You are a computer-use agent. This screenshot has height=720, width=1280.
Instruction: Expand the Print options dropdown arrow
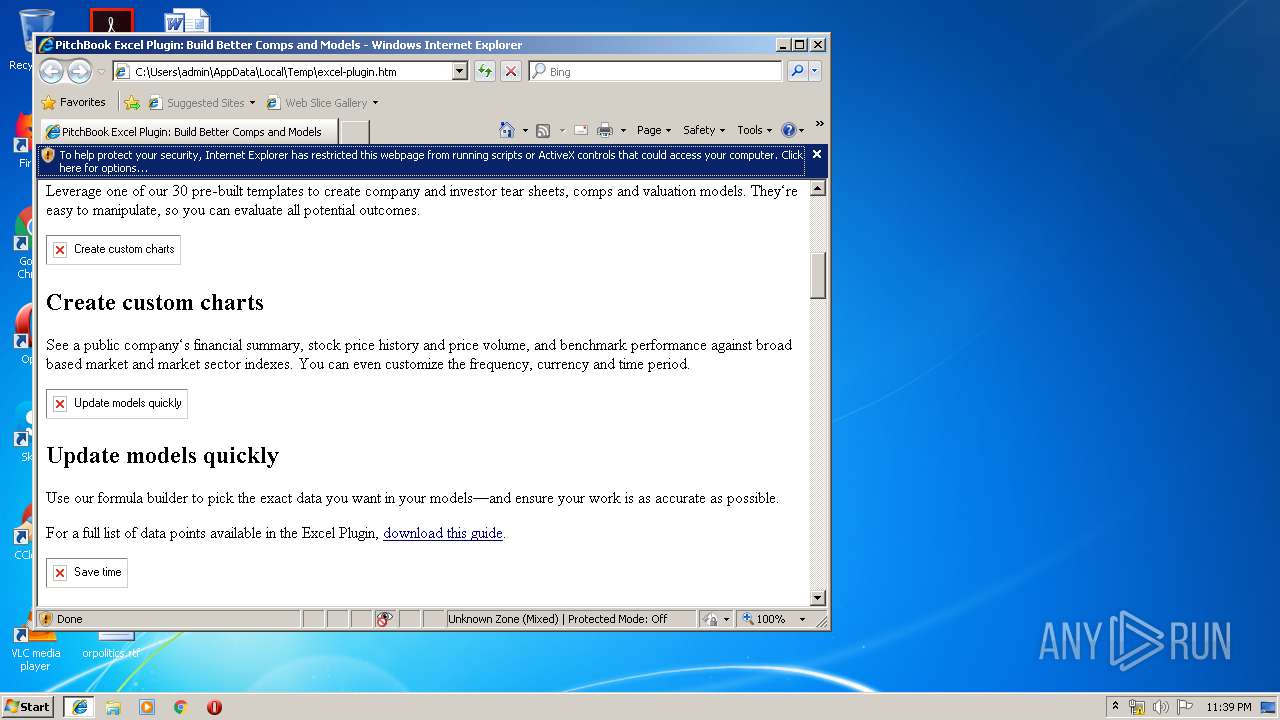[623, 130]
